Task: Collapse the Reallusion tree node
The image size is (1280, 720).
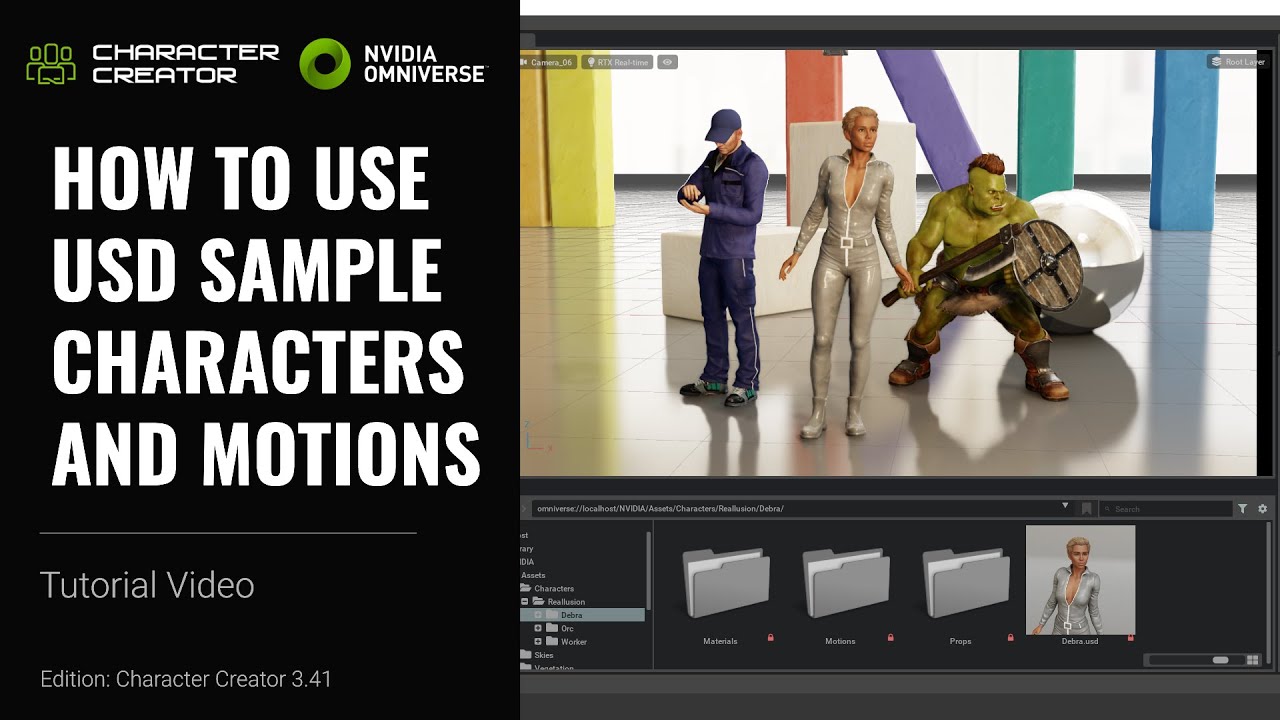Action: point(525,602)
